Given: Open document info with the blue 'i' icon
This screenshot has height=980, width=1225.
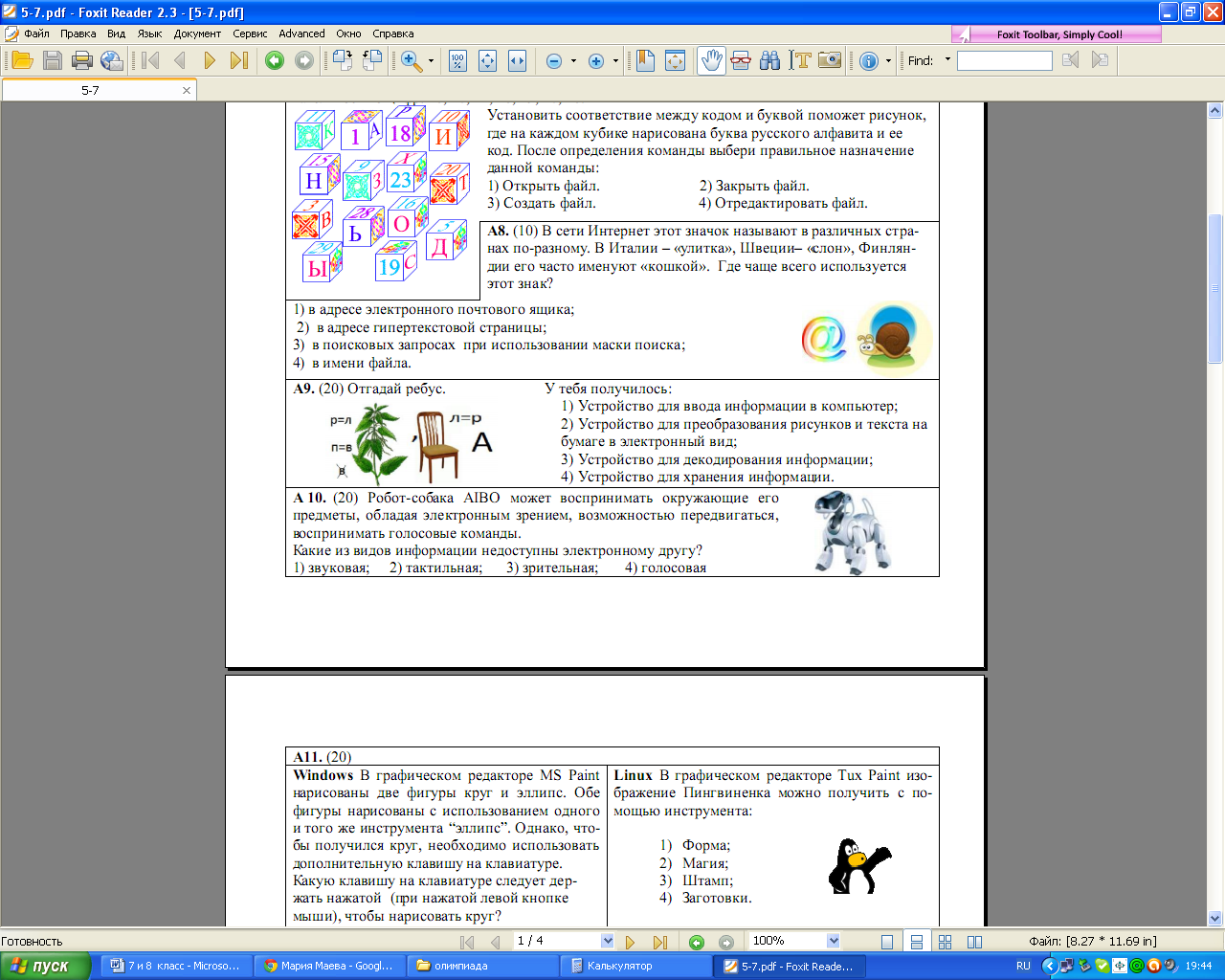Looking at the screenshot, I should coord(869,61).
